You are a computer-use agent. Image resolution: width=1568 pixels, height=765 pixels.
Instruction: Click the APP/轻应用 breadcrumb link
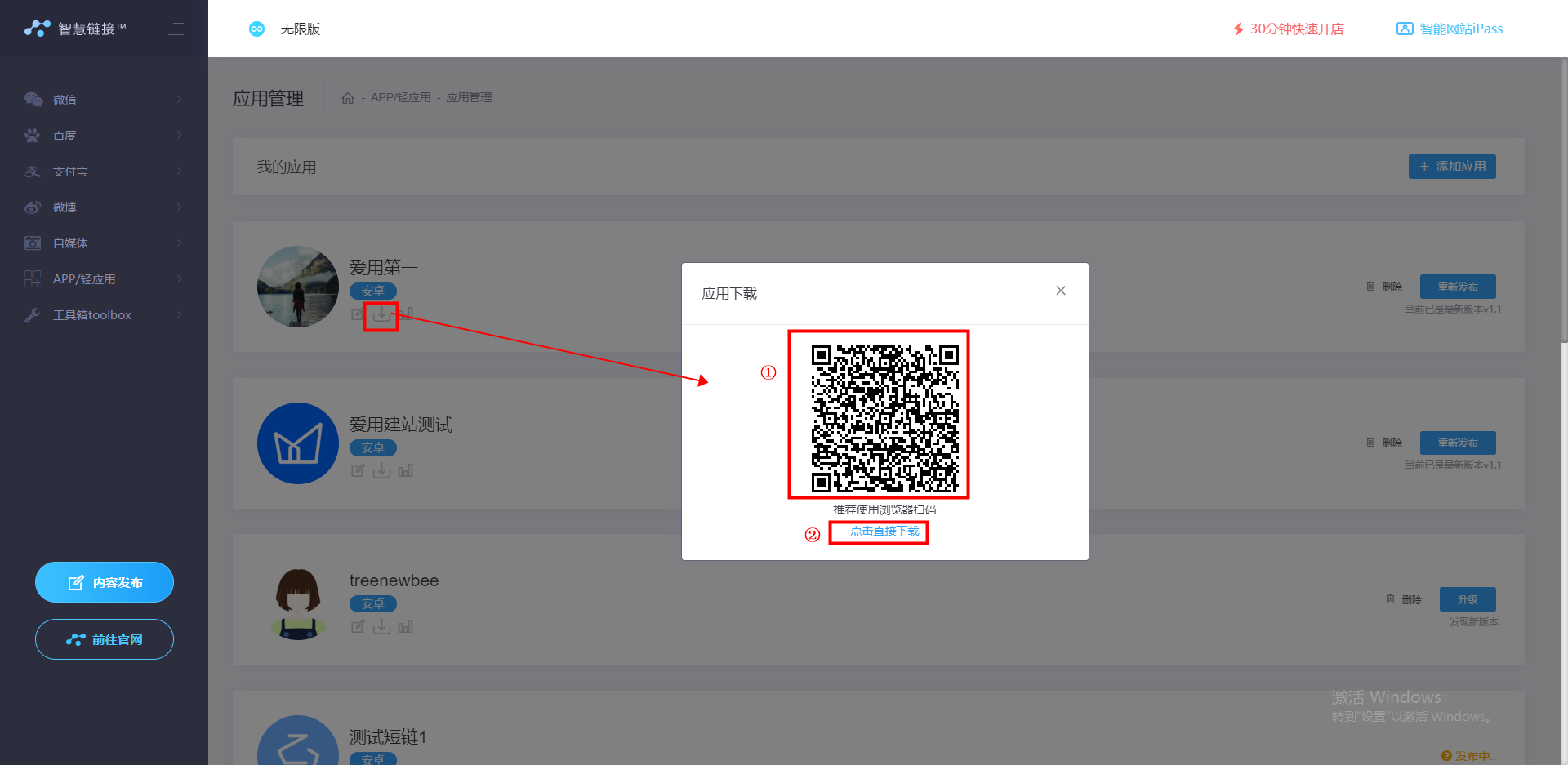click(401, 98)
